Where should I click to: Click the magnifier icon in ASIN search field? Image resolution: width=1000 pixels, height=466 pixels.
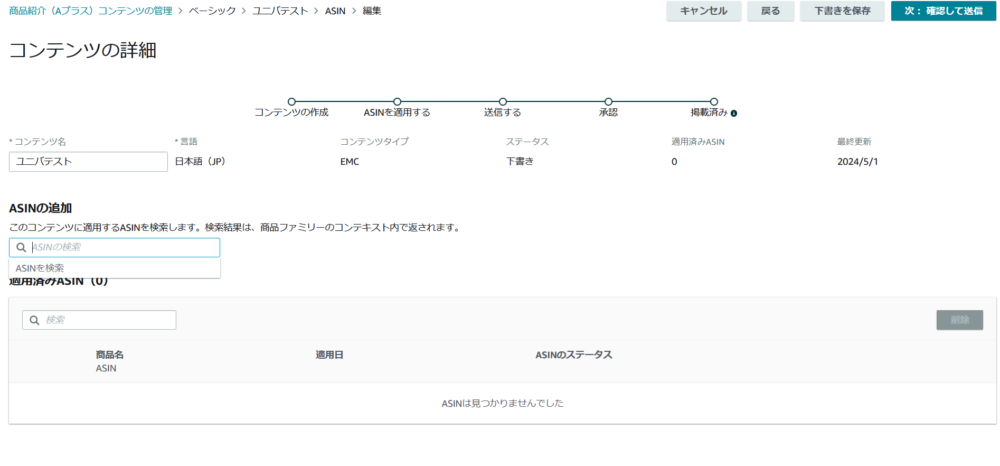[x=21, y=247]
